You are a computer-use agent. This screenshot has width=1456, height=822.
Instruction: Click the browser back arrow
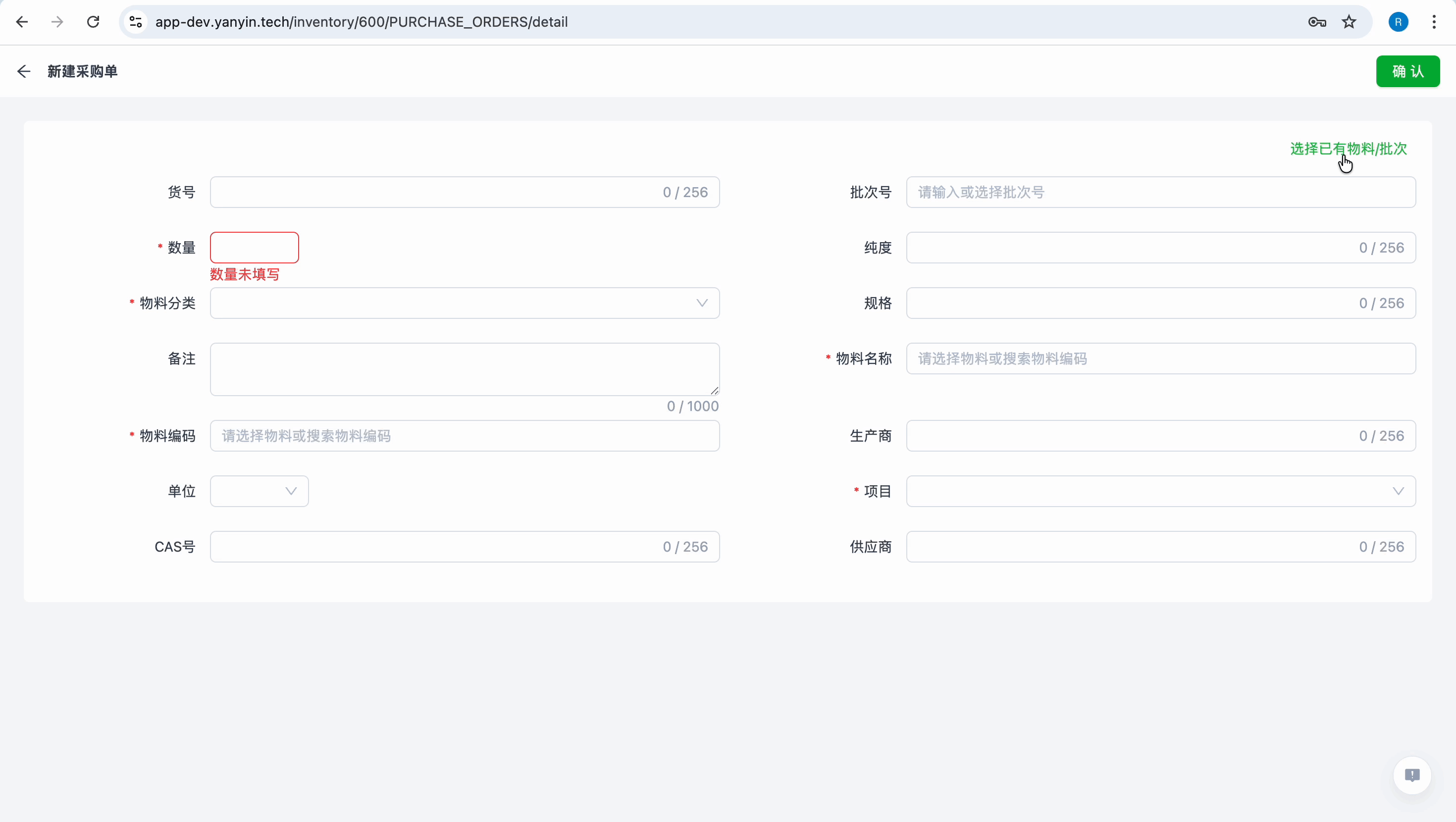(x=22, y=22)
